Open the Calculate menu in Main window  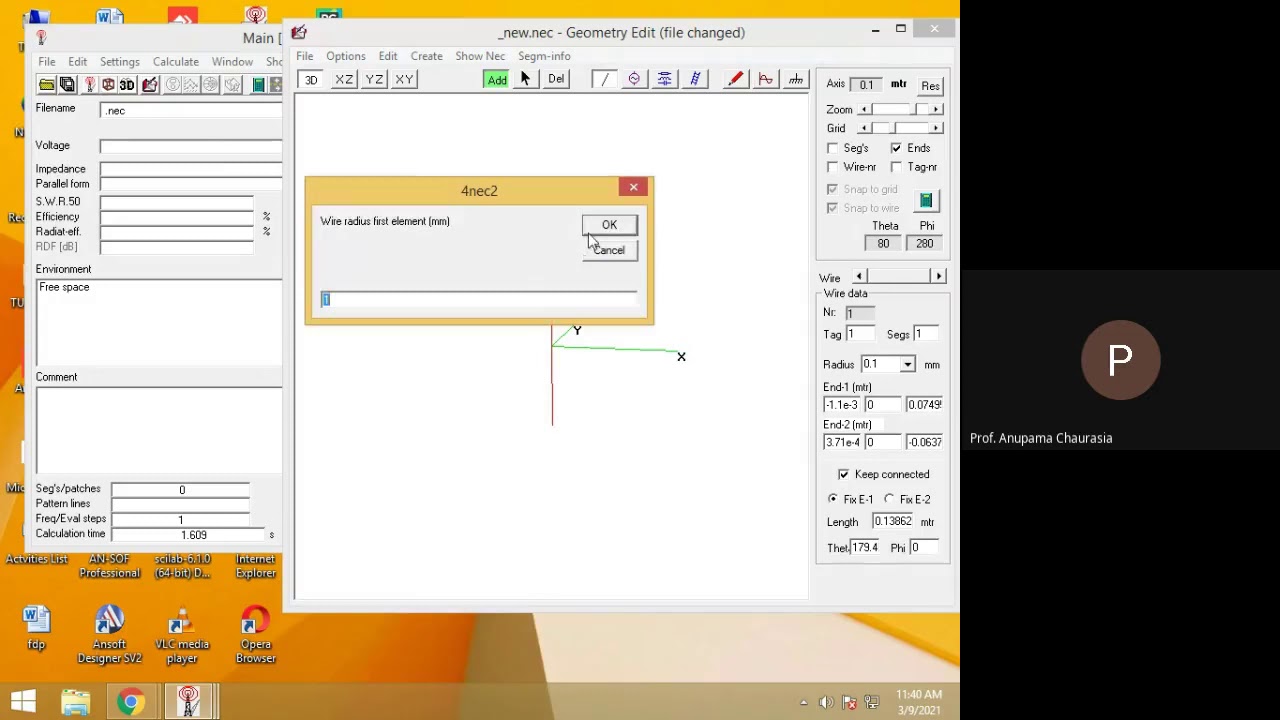pos(175,62)
